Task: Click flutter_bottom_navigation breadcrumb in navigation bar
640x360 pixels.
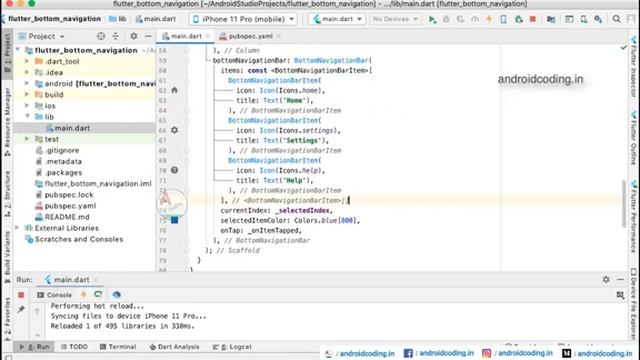Action: click(54, 19)
